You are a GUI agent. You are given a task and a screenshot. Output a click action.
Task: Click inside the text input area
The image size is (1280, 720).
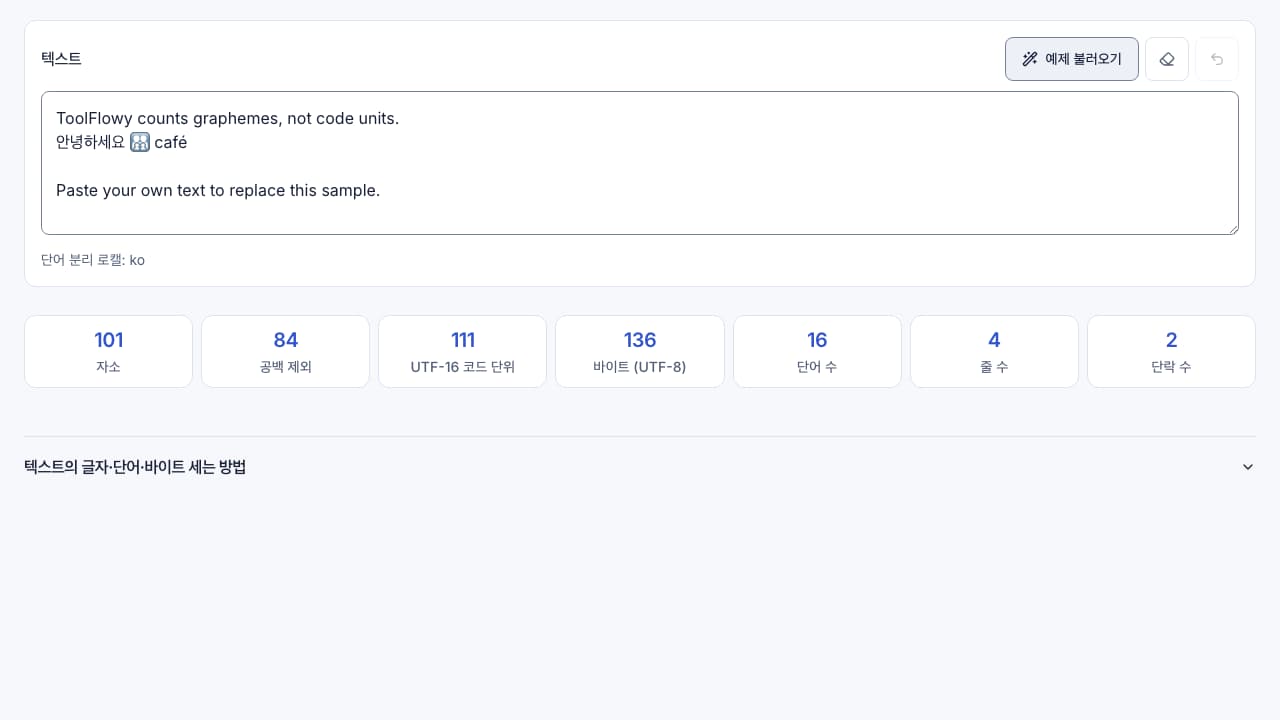[640, 163]
